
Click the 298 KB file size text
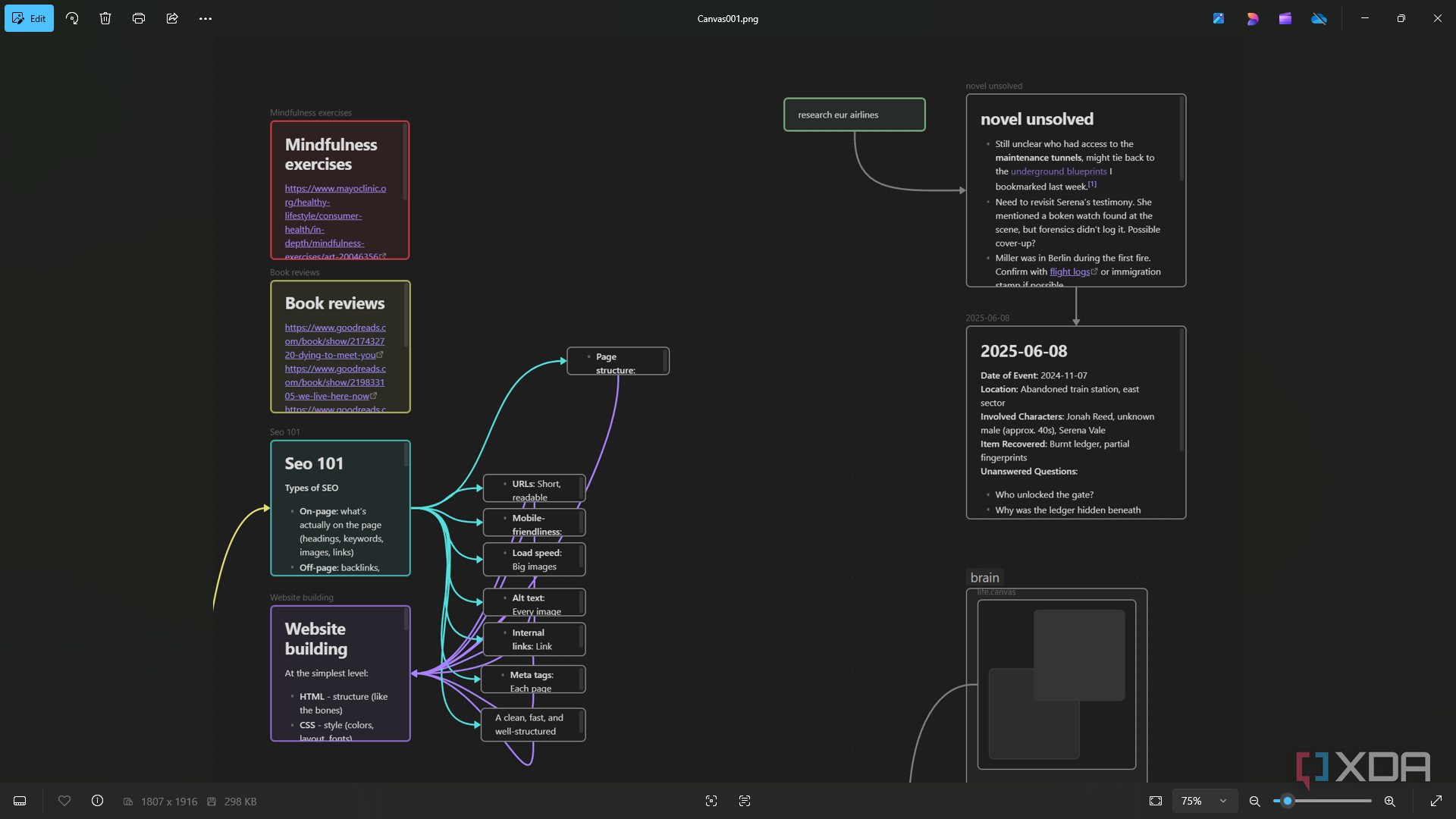pyautogui.click(x=240, y=802)
